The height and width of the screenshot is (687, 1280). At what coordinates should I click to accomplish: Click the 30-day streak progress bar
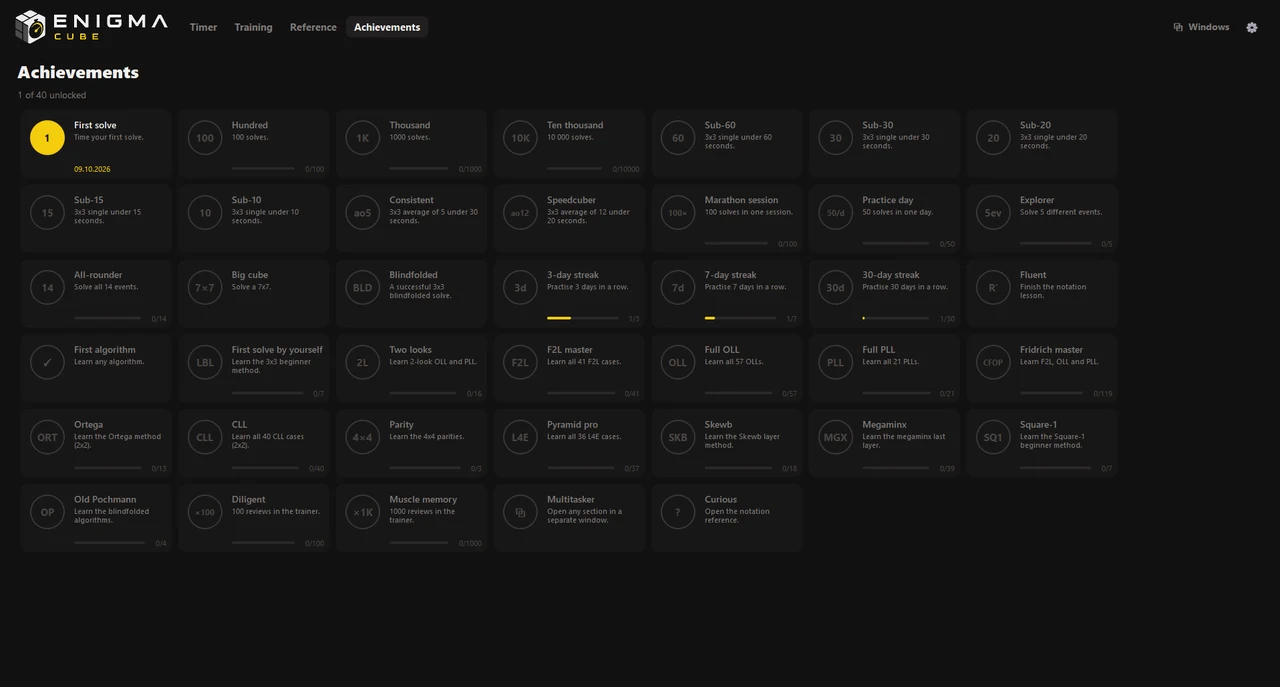896,318
